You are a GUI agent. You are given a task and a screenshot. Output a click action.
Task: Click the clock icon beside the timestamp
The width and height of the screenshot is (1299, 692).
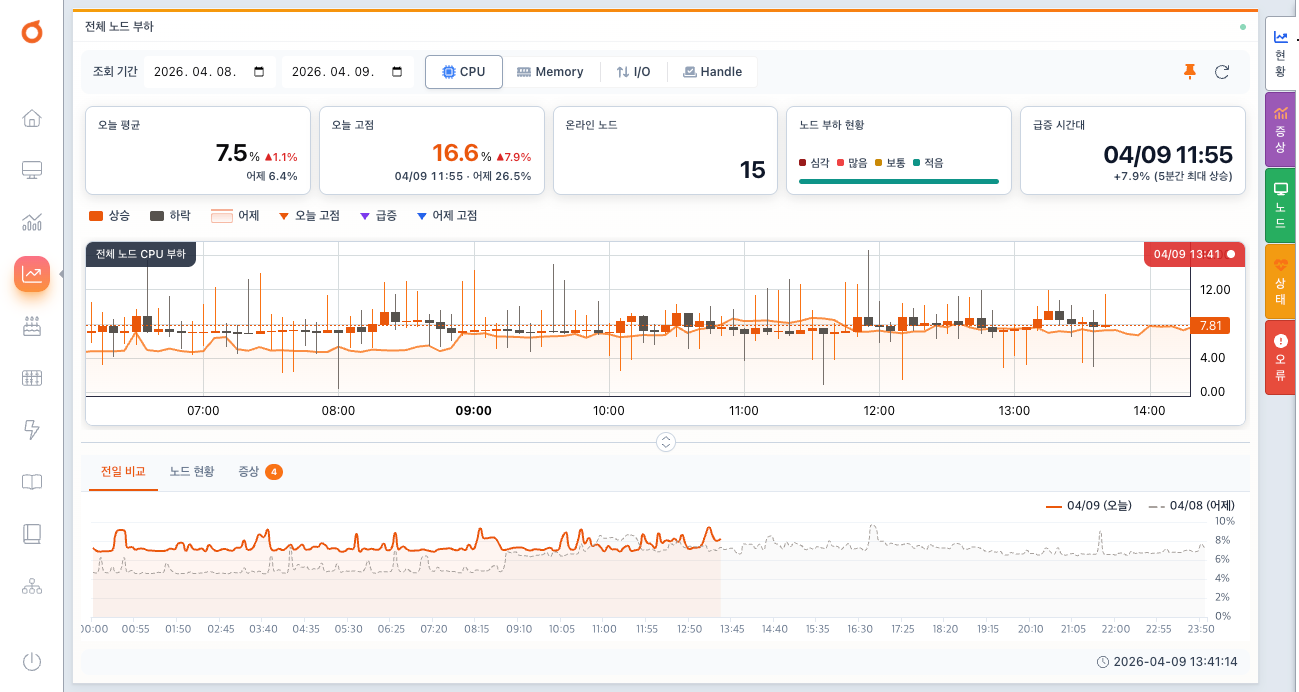(1103, 662)
